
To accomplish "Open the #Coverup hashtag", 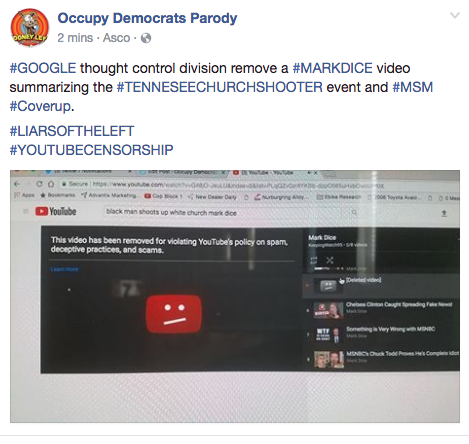I will pos(40,106).
